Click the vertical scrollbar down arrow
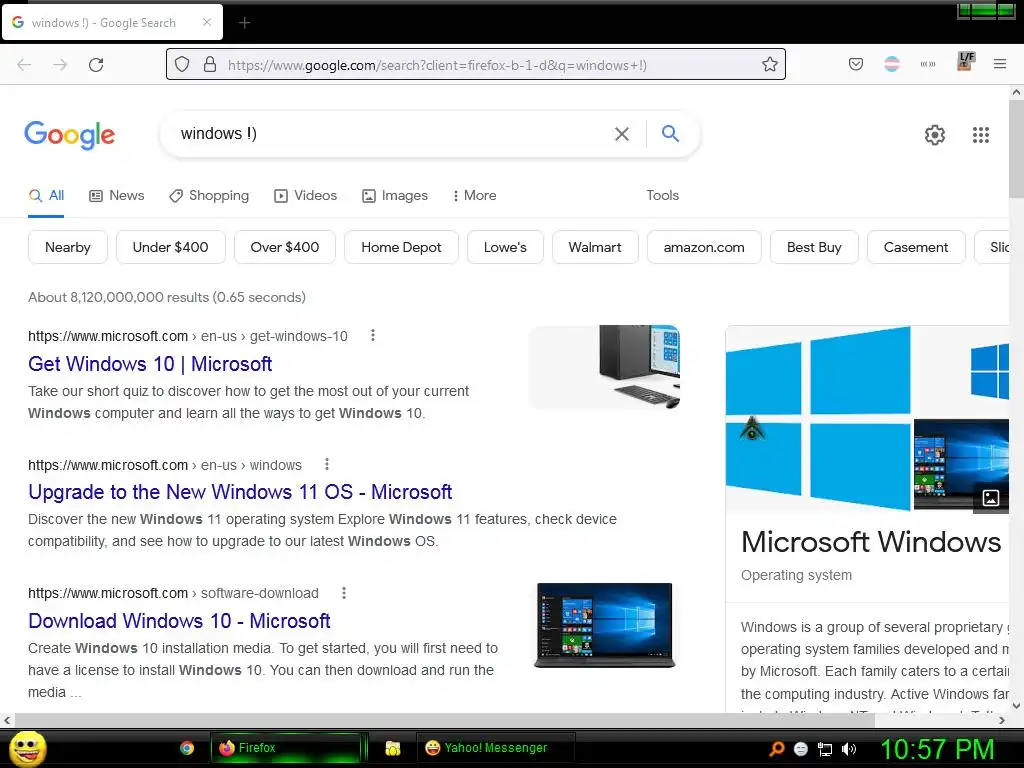 [1016, 705]
